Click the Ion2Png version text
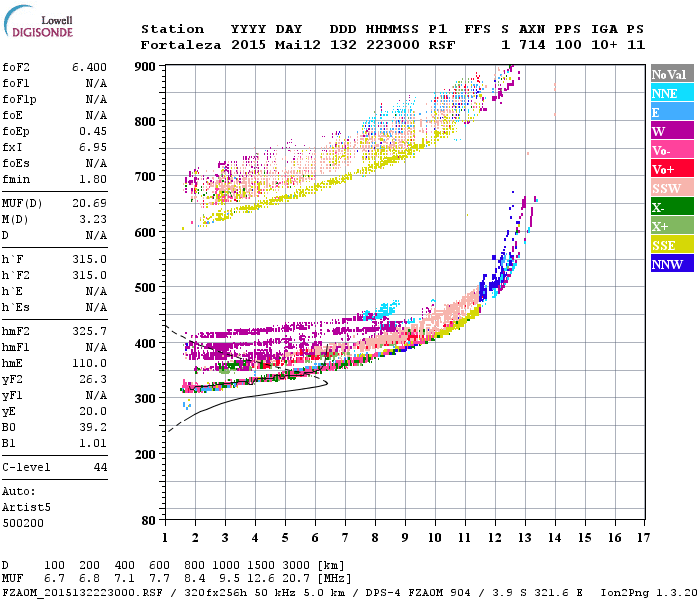Viewport: 700px width, 600px height. tap(649, 593)
